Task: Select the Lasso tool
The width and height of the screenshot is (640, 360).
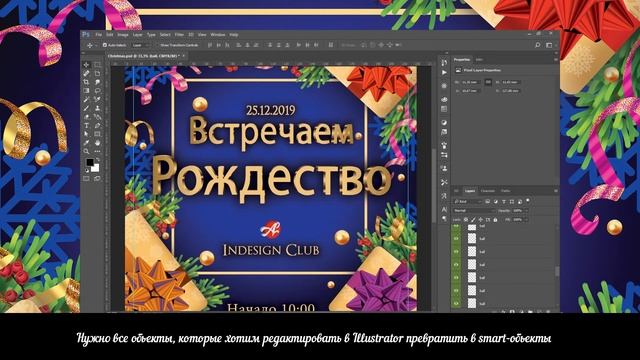Action: coord(97,91)
